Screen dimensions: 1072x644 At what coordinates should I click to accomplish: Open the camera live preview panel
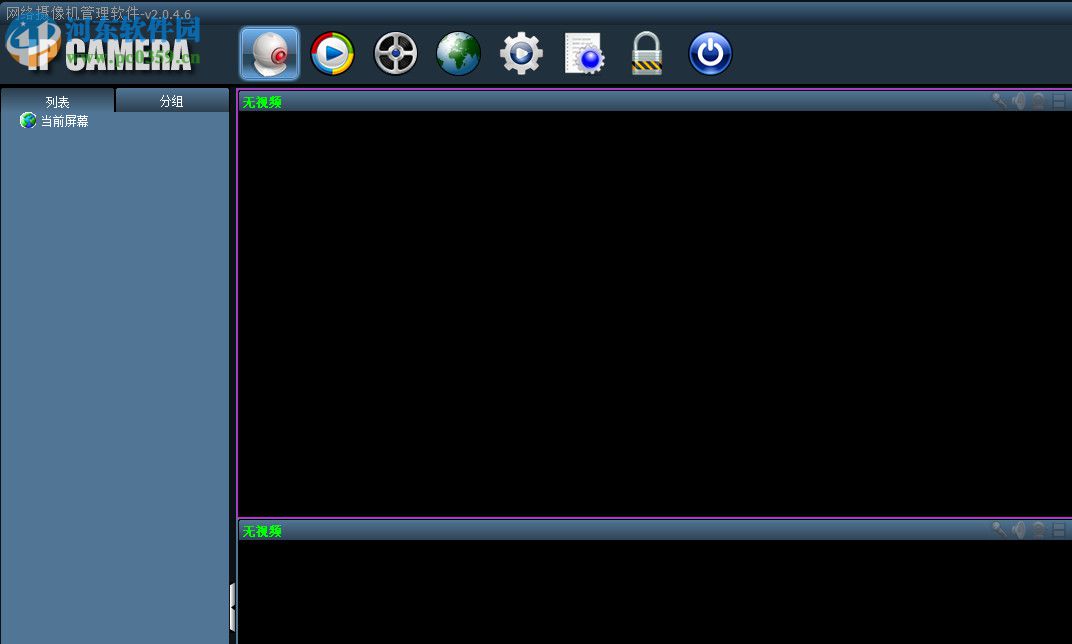pyautogui.click(x=268, y=52)
